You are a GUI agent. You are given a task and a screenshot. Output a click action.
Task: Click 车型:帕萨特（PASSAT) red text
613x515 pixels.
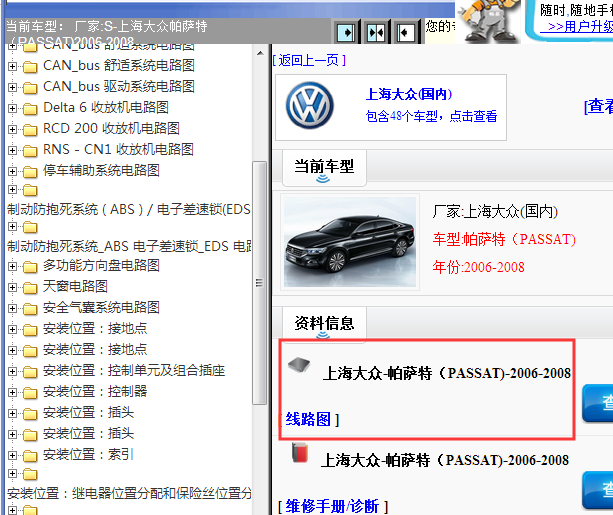(x=504, y=239)
